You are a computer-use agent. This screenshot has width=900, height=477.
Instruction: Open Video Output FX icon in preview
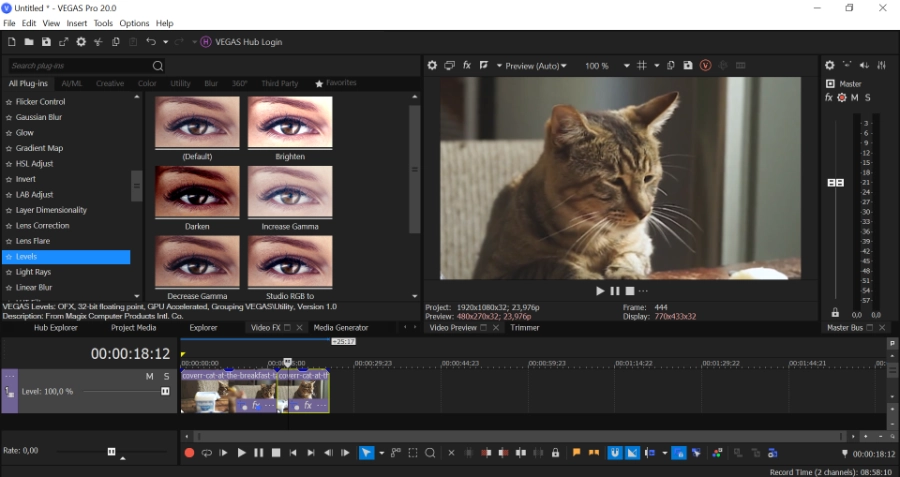(467, 65)
